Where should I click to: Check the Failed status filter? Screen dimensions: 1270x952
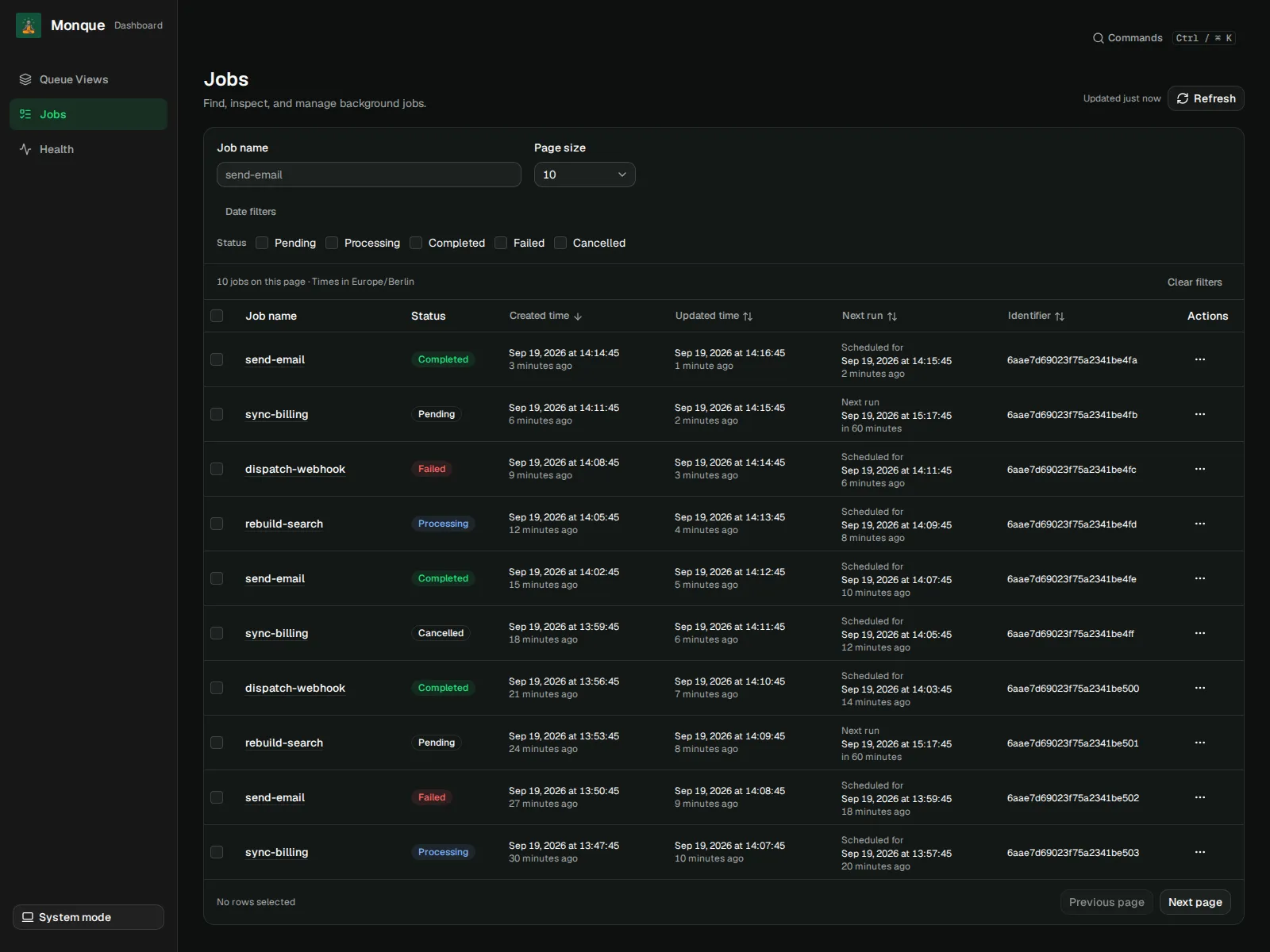click(501, 243)
